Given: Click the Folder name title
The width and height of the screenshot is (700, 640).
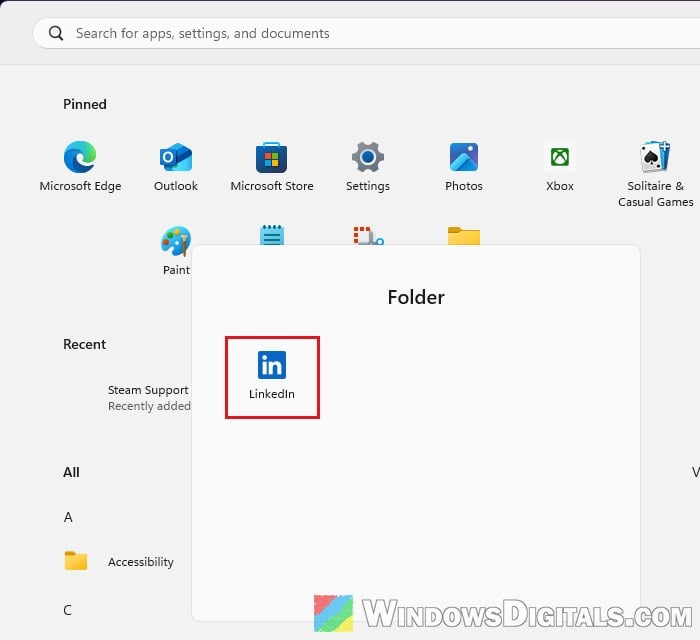Looking at the screenshot, I should (416, 297).
